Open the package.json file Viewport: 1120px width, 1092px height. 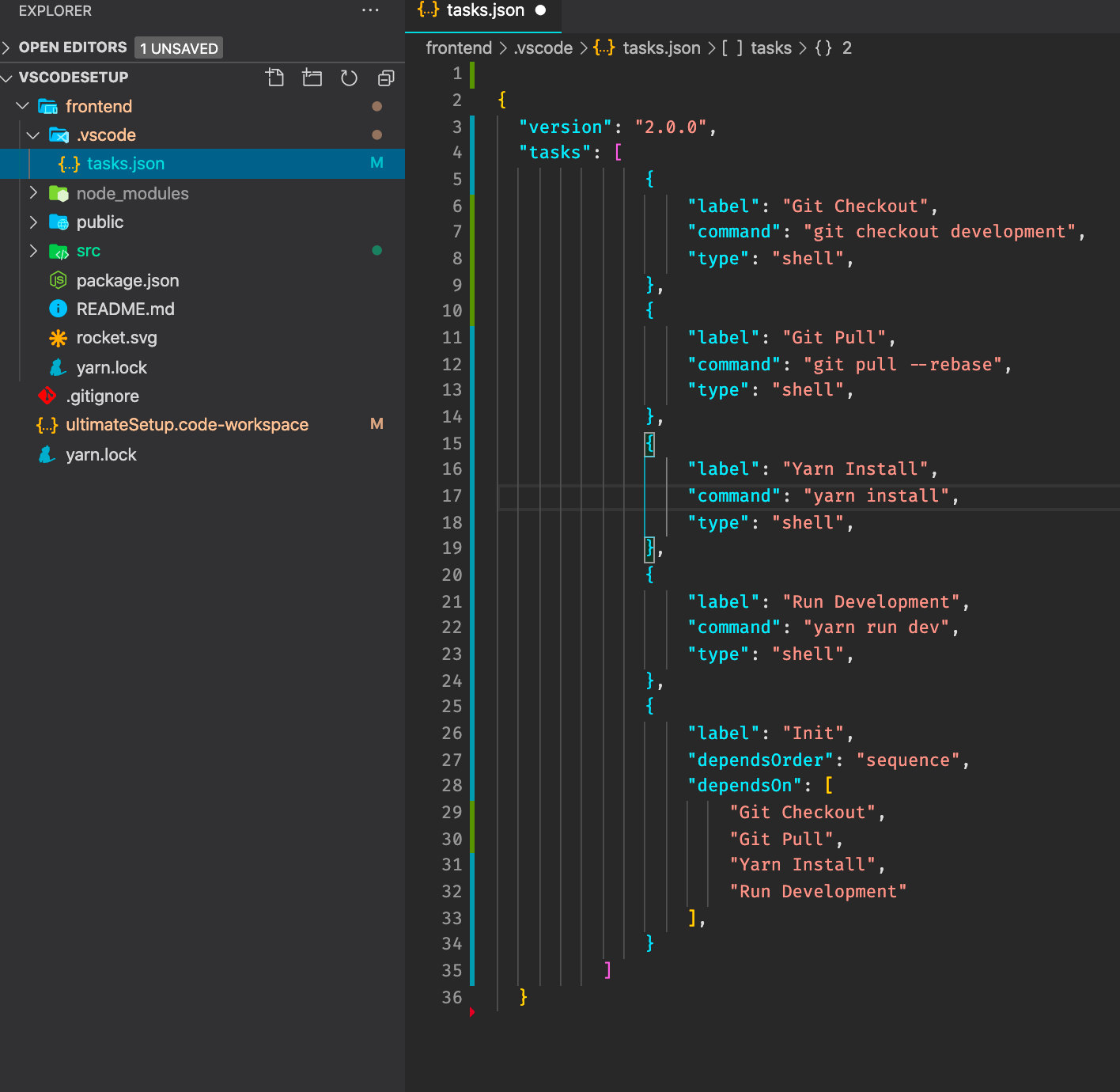[127, 280]
